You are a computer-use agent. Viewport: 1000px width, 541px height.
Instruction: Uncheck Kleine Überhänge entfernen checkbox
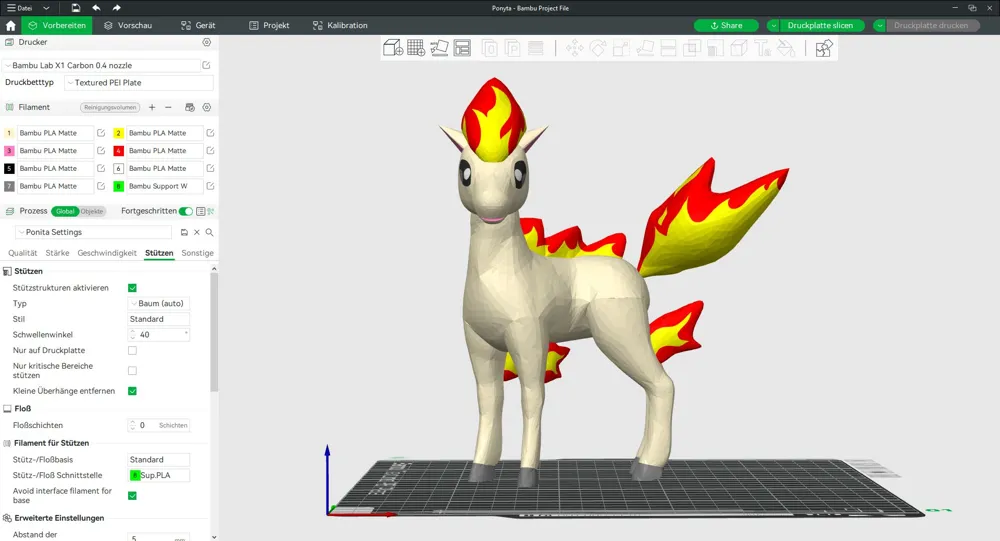[x=132, y=391]
